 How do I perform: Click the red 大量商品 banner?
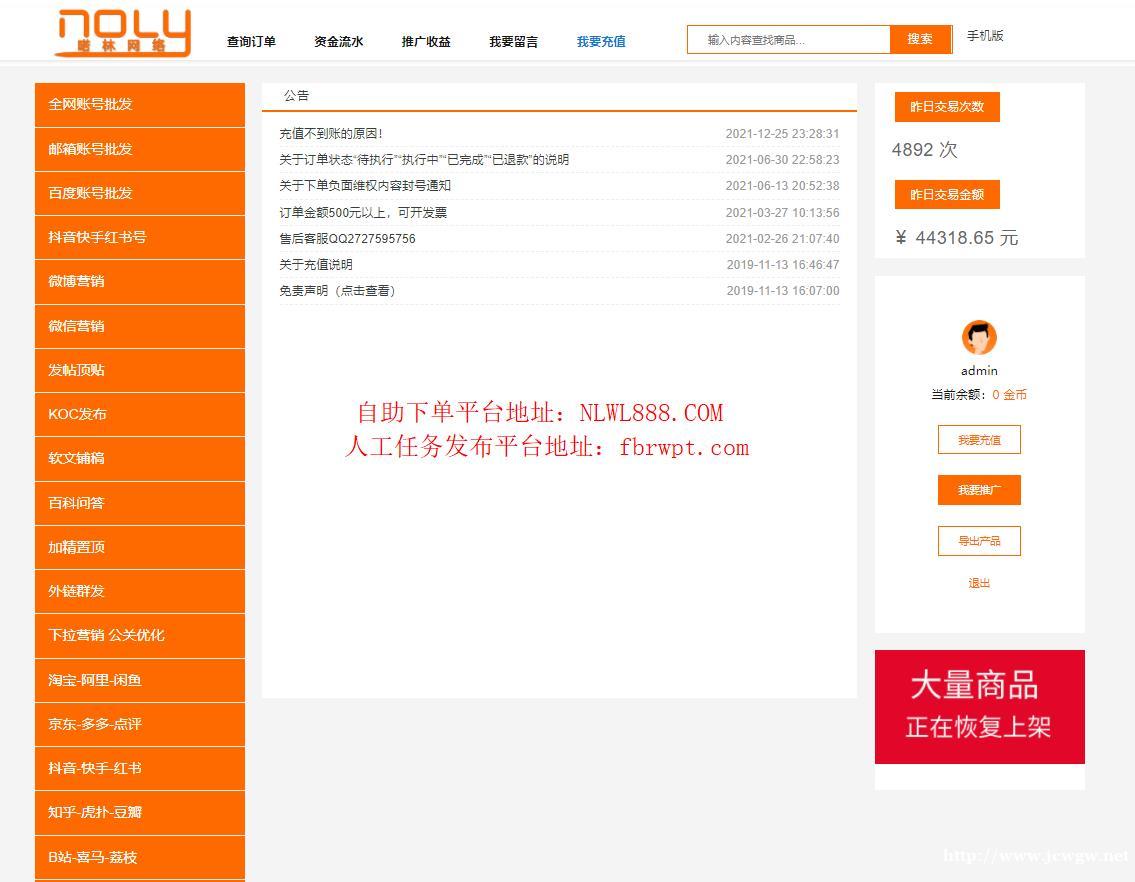tap(979, 707)
